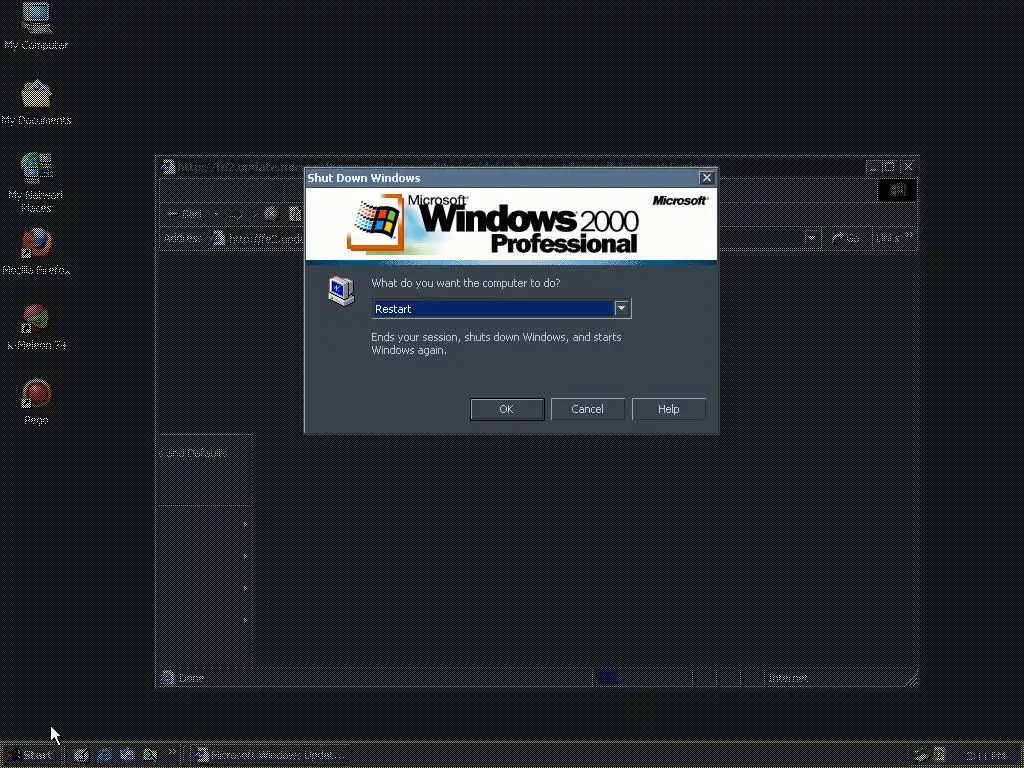Viewport: 1024px width, 768px height.
Task: Click the fourth Quick Launch icon
Action: (x=150, y=756)
